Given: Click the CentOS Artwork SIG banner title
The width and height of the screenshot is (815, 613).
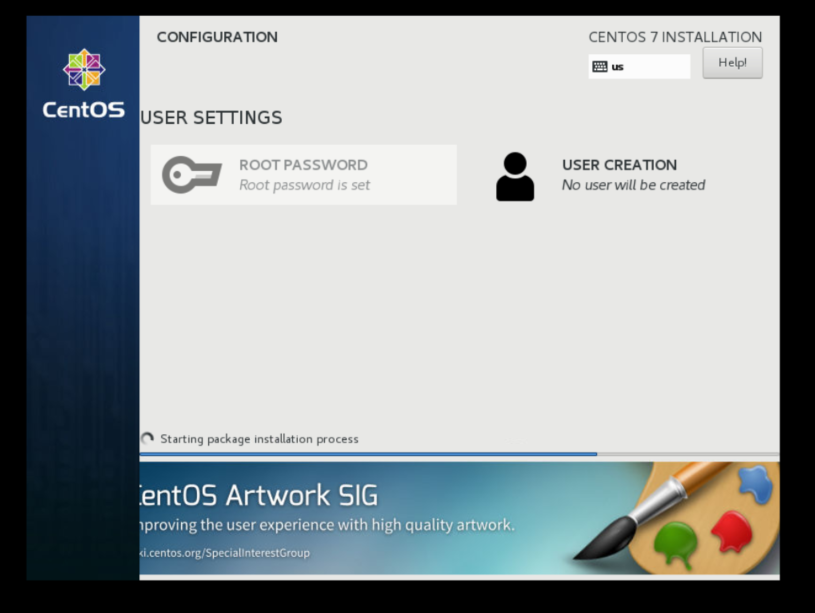Looking at the screenshot, I should coord(258,495).
